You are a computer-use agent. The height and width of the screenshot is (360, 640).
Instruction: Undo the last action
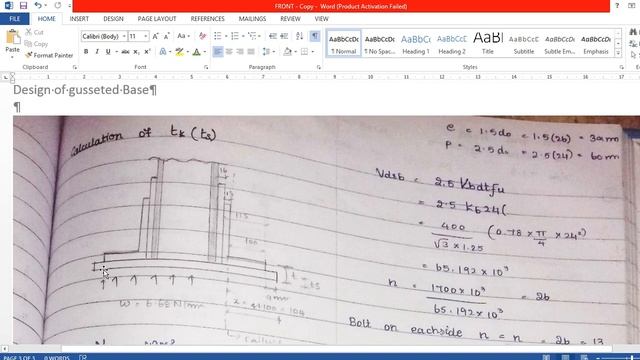point(38,6)
